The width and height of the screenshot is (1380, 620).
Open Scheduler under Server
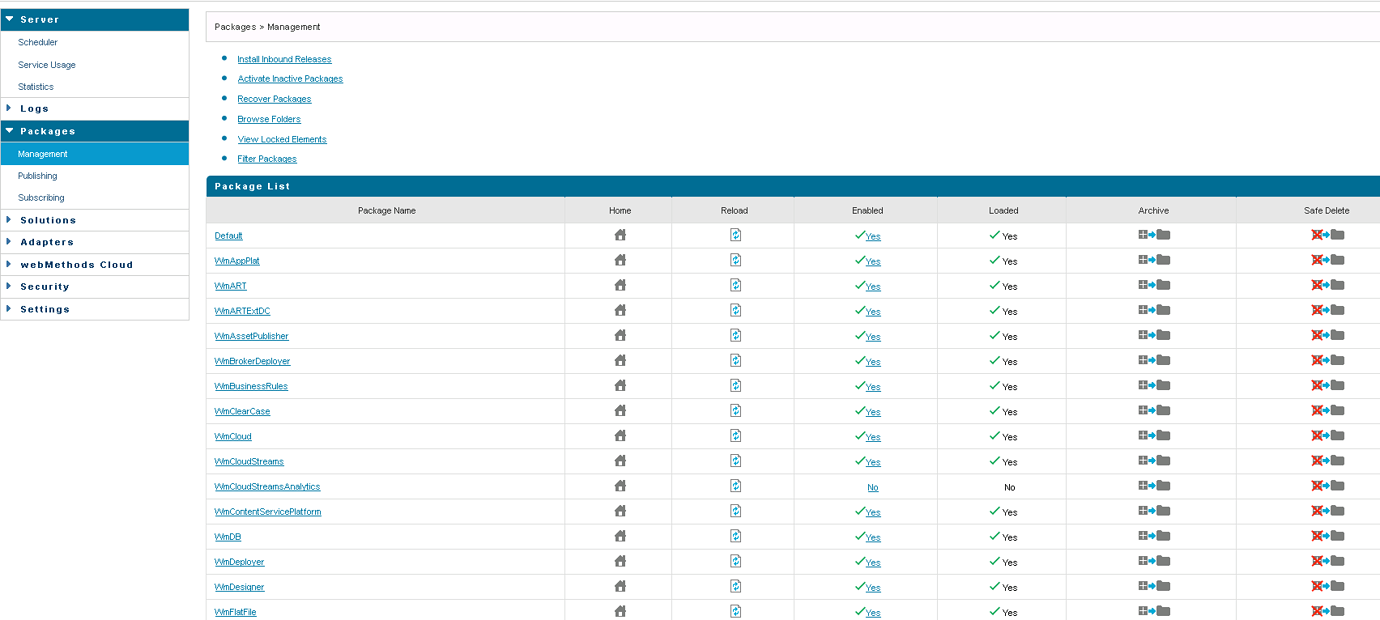point(38,43)
